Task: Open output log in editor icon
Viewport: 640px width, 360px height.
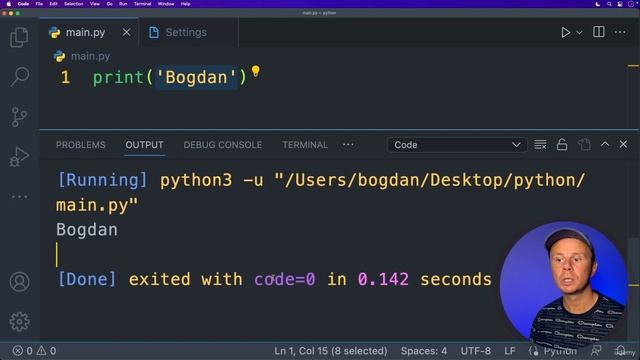Action: click(584, 144)
